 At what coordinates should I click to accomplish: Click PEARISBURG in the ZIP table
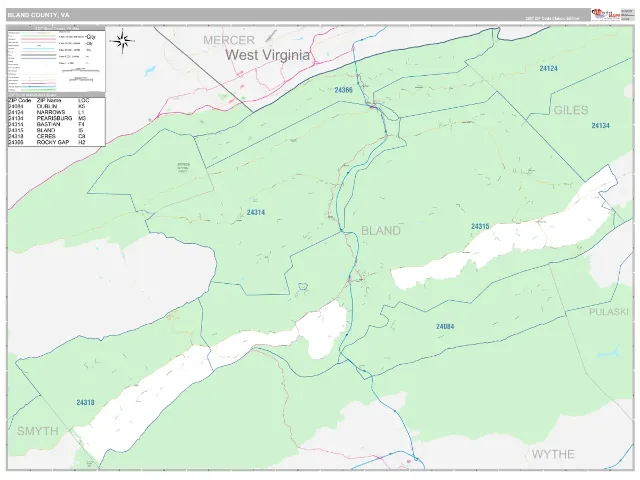[x=54, y=118]
